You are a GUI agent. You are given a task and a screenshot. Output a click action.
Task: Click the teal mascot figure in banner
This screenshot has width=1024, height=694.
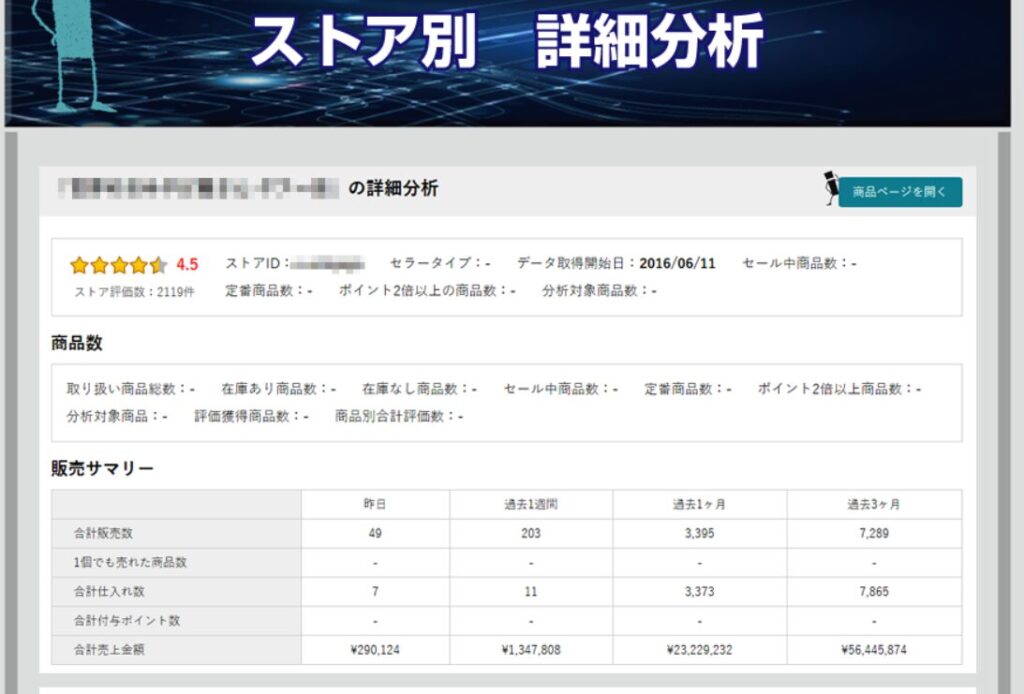coord(70,55)
